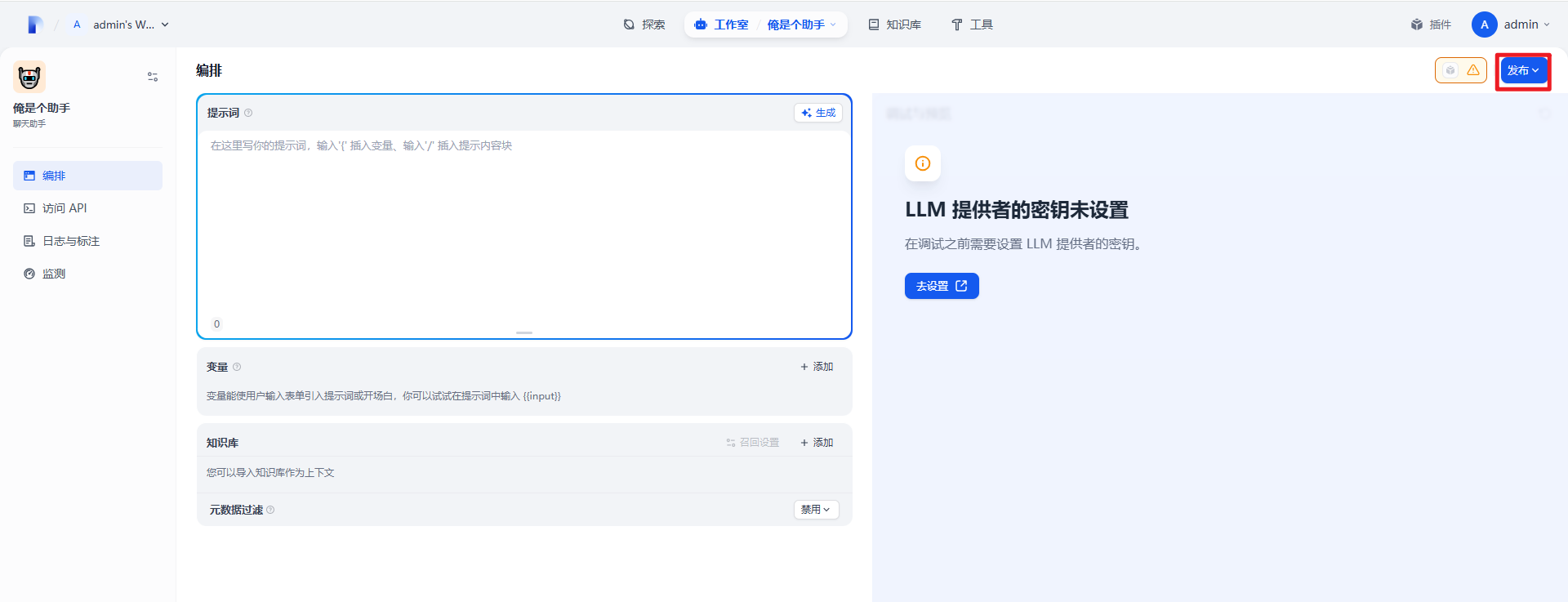1568x602 pixels.
Task: Click the 变量 help info icon
Action: [x=237, y=367]
